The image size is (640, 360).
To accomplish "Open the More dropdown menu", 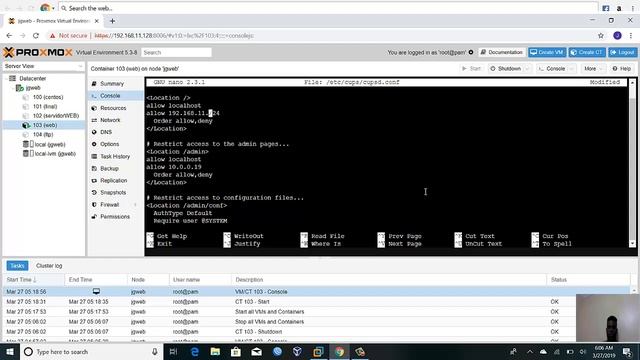I will click(x=593, y=69).
